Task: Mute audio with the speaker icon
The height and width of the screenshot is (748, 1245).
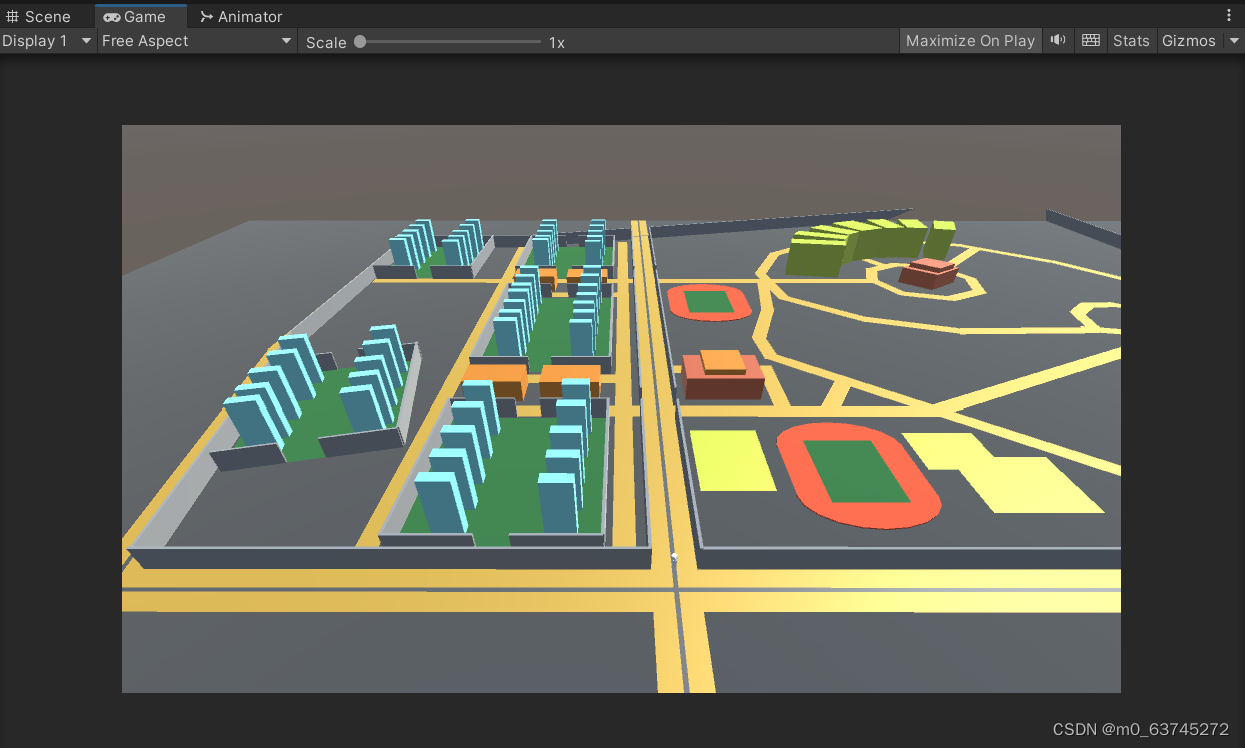Action: pyautogui.click(x=1058, y=41)
